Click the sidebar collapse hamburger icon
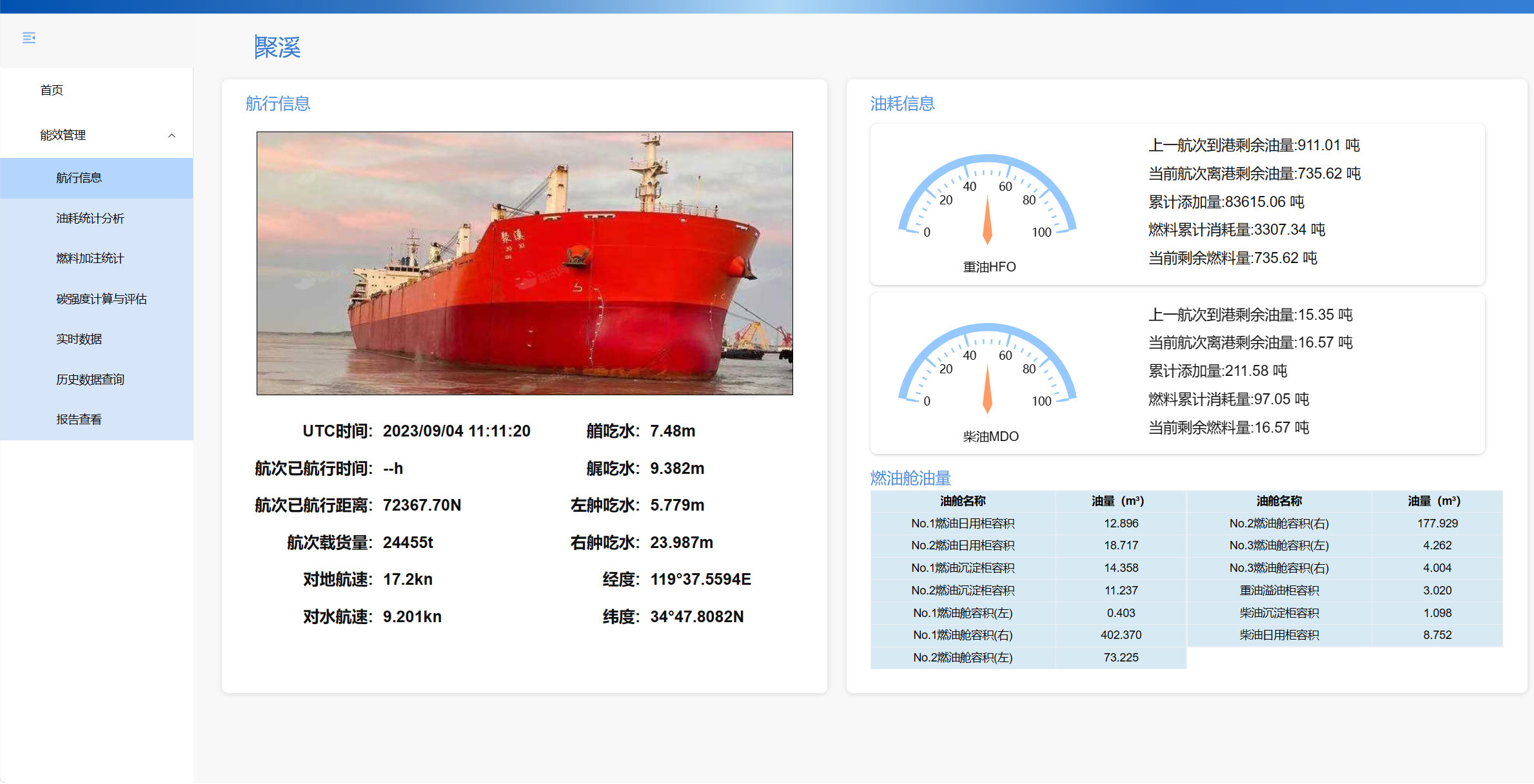 click(x=29, y=38)
